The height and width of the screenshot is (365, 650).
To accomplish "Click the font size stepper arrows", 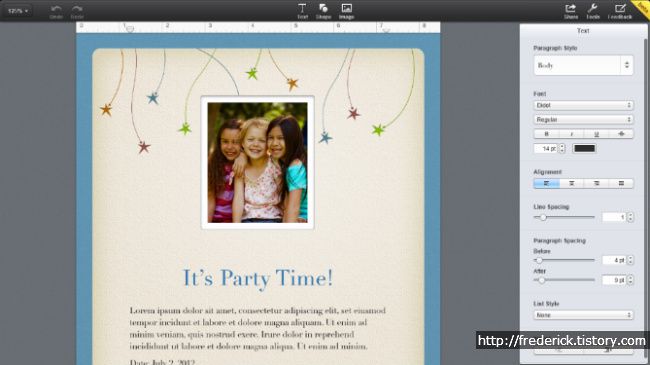I will pos(562,148).
